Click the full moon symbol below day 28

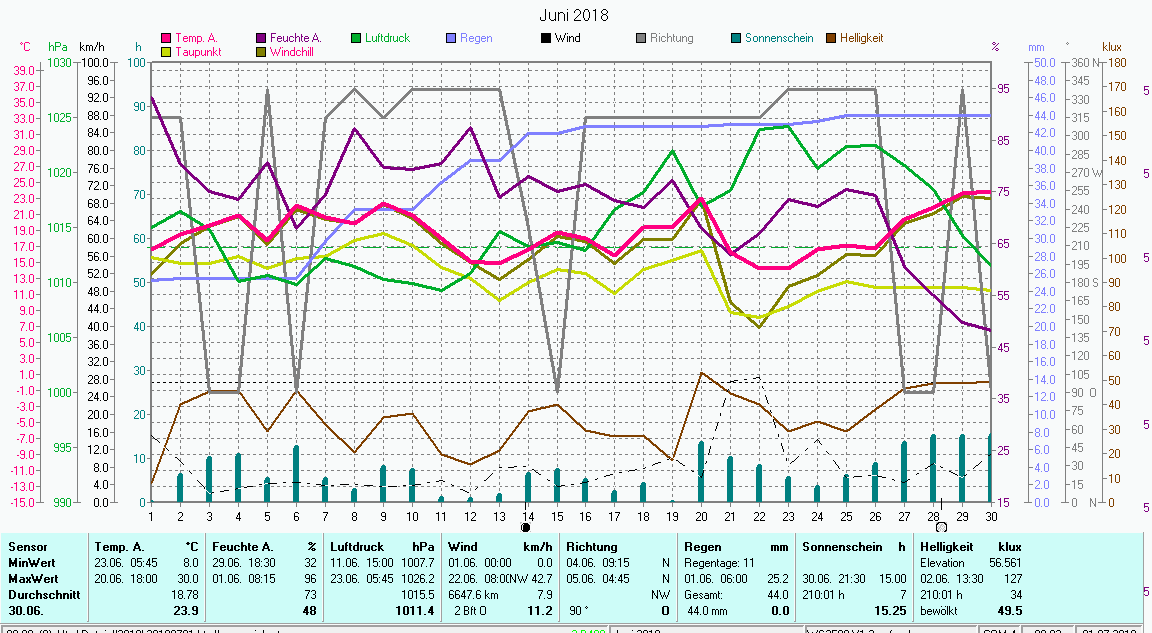[941, 526]
